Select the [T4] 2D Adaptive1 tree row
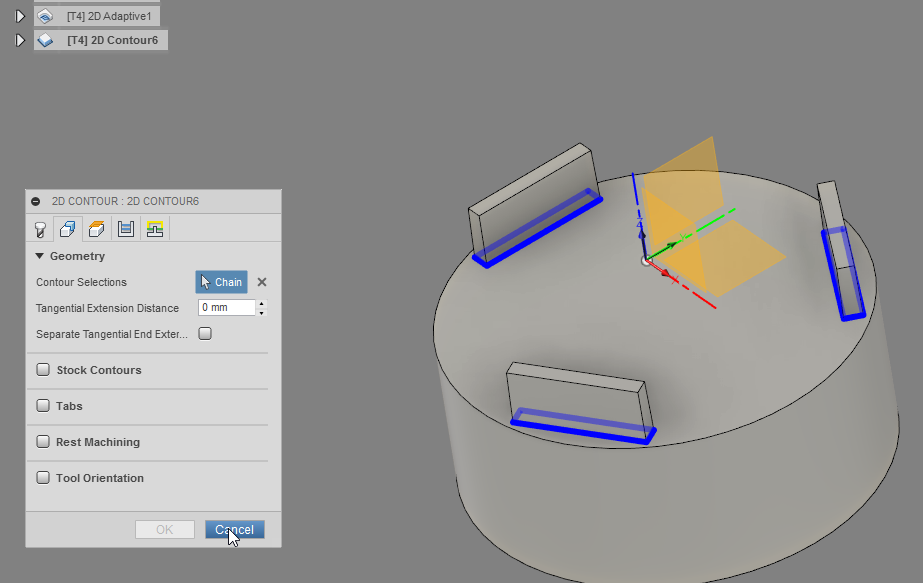Image resolution: width=923 pixels, height=583 pixels. point(97,16)
